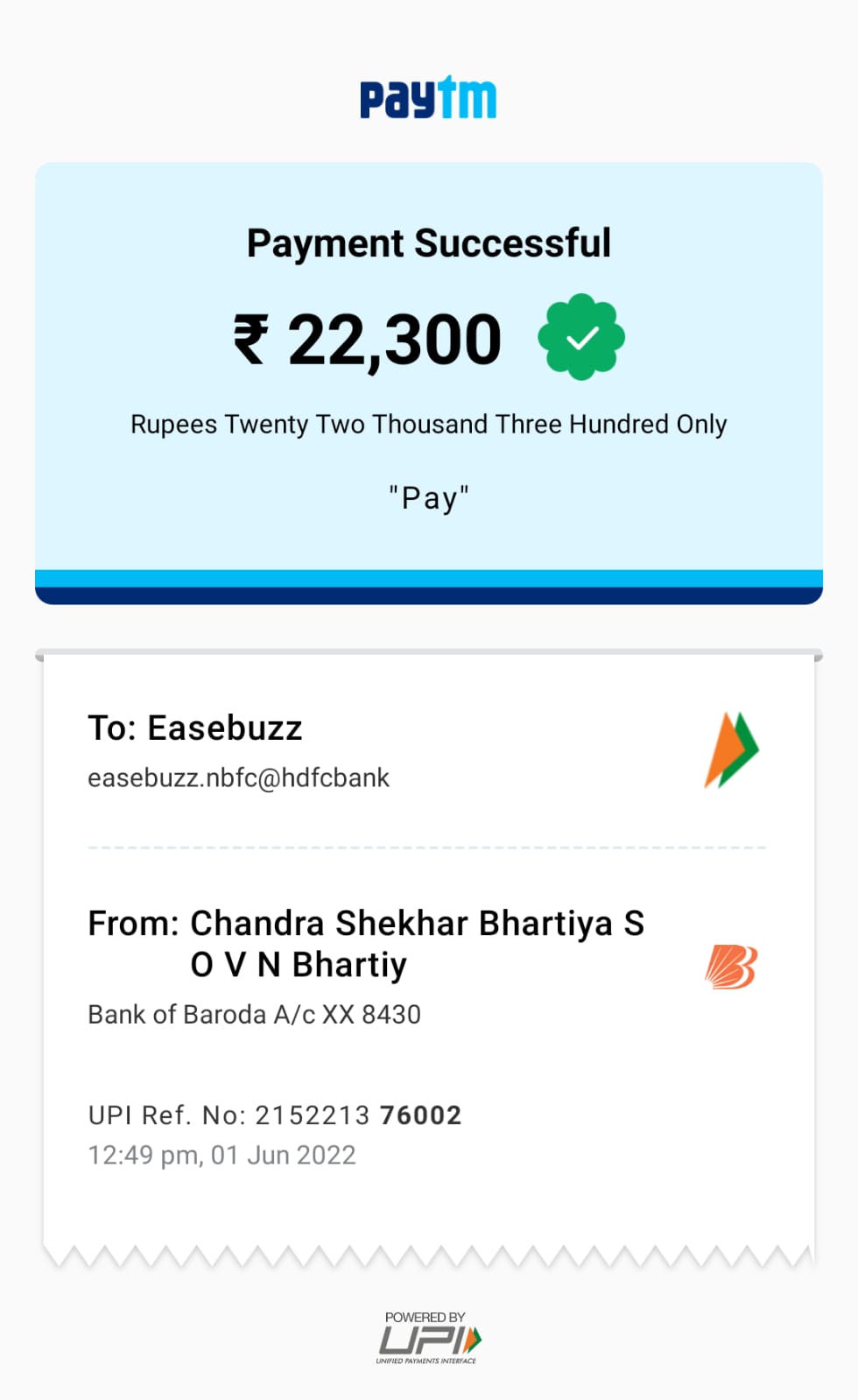The image size is (858, 1400).
Task: Tap the To: Easebuzz recipient name
Action: click(x=195, y=728)
